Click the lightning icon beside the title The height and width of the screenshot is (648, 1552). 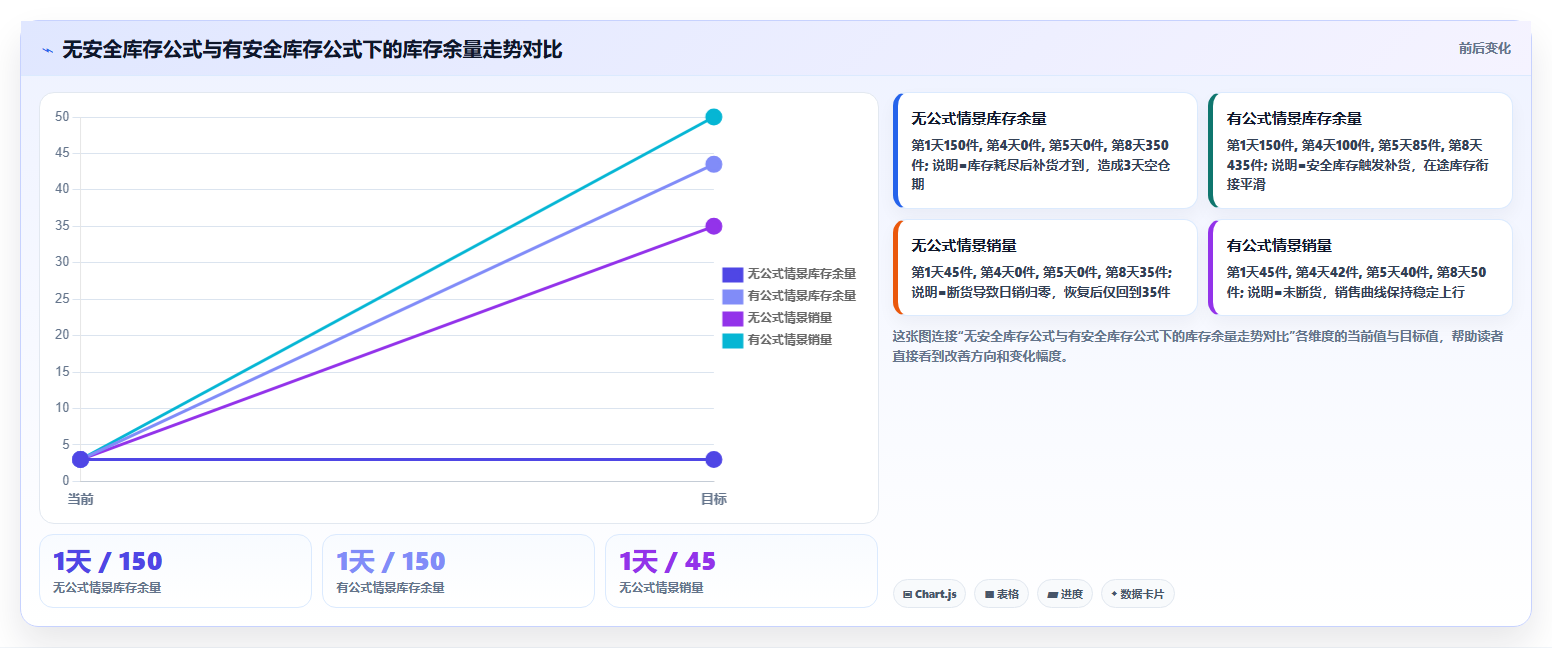coord(47,50)
